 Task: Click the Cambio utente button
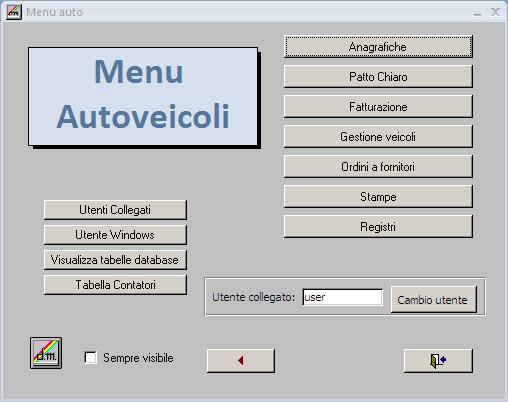(x=434, y=300)
